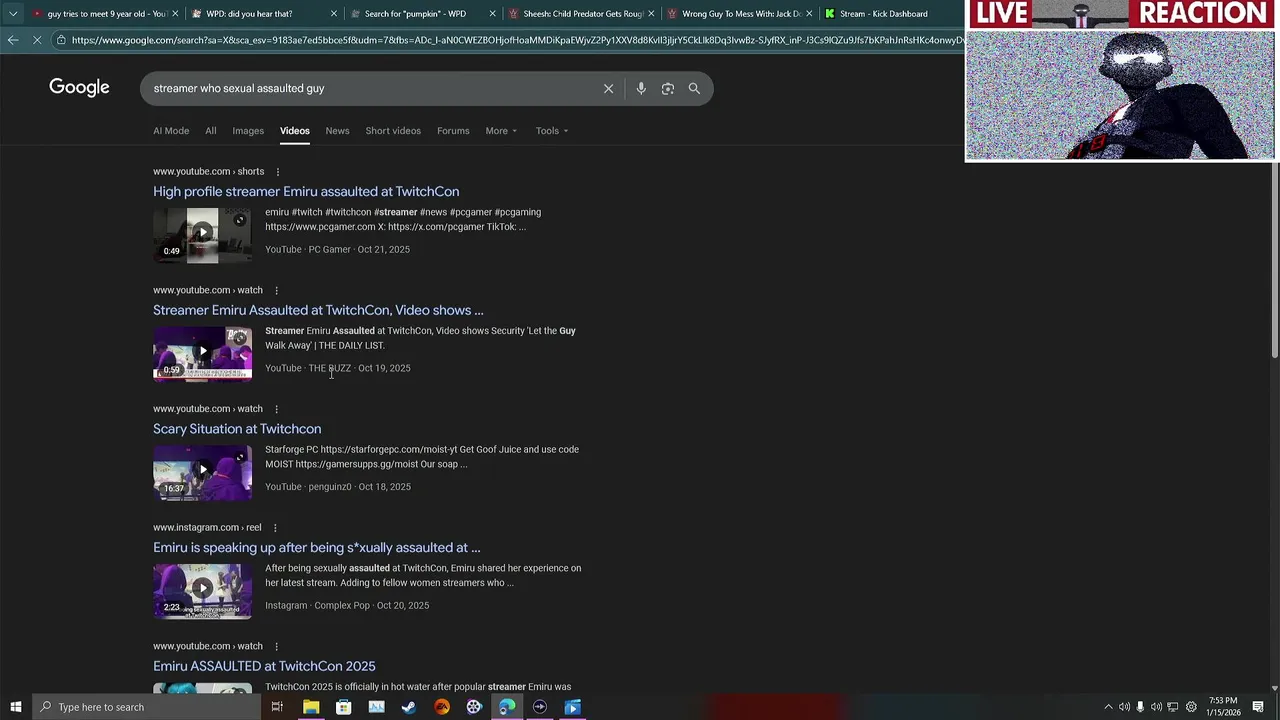
Task: Play the 0:49 PC Gamer video thumbnail
Action: coord(202,234)
